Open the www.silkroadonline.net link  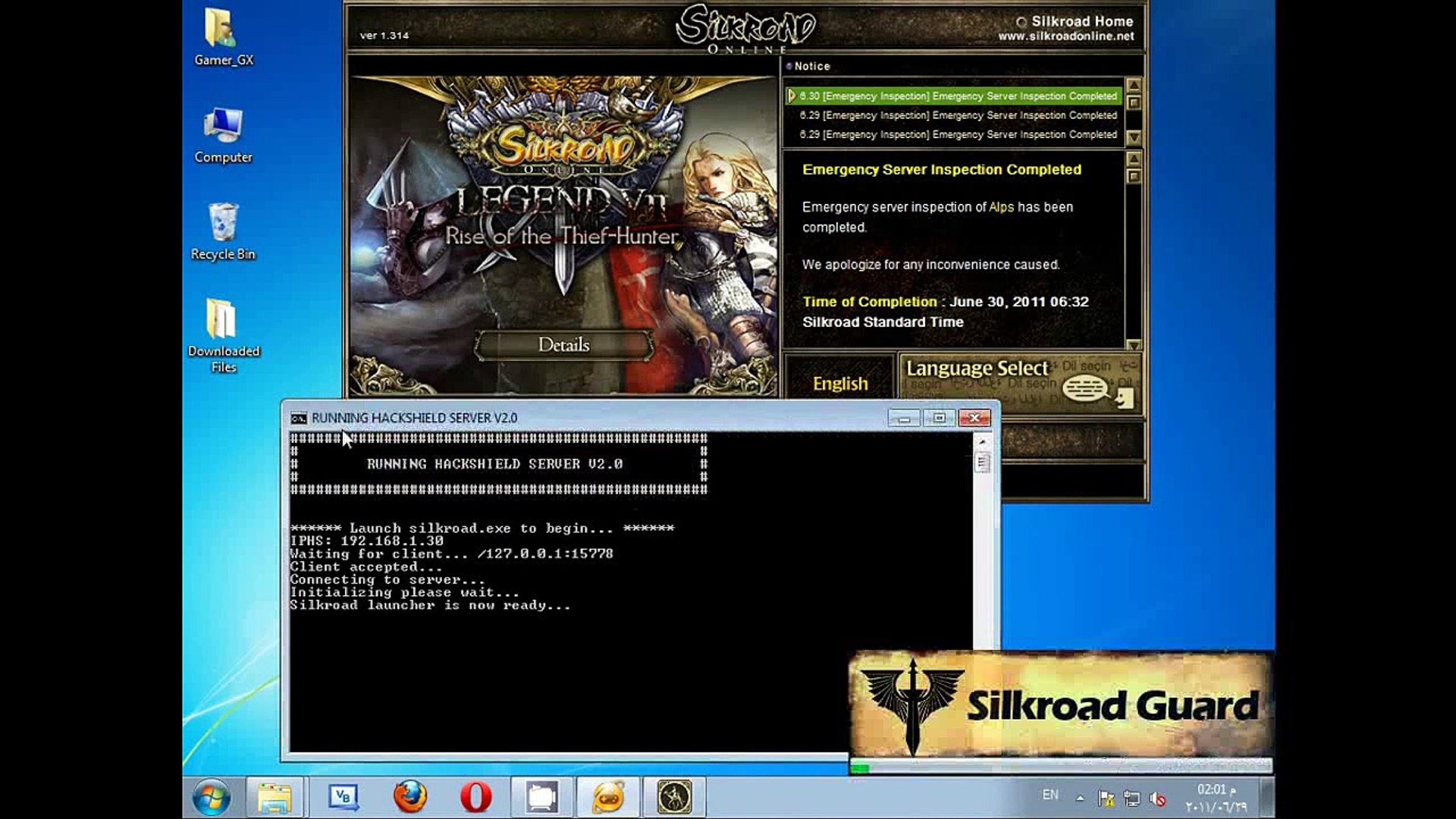pos(1066,36)
